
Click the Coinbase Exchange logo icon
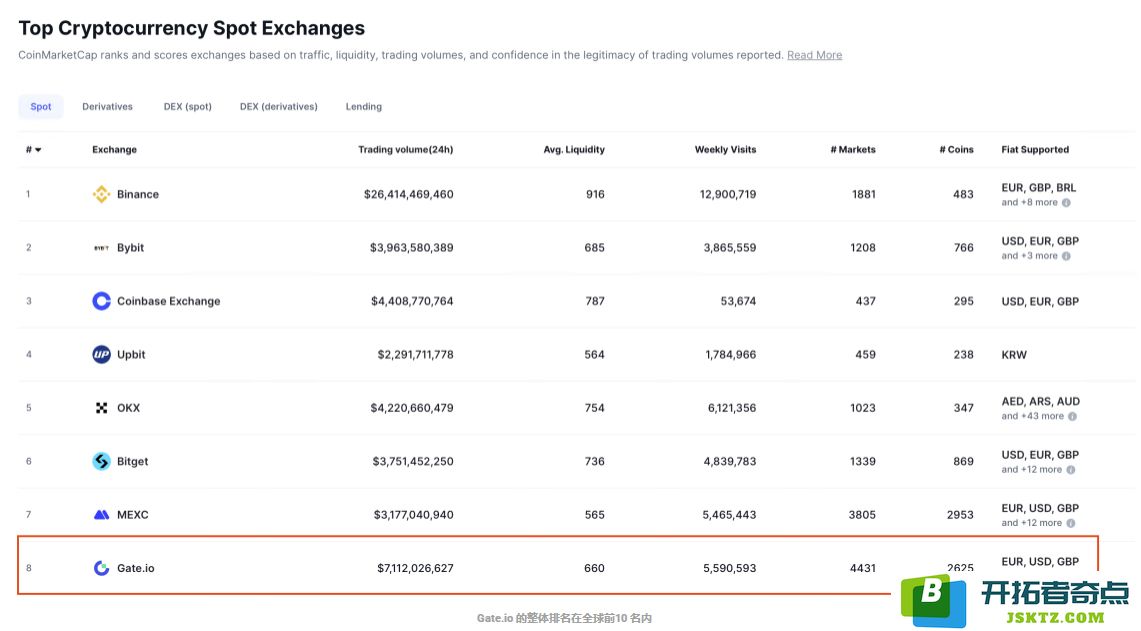(x=101, y=301)
